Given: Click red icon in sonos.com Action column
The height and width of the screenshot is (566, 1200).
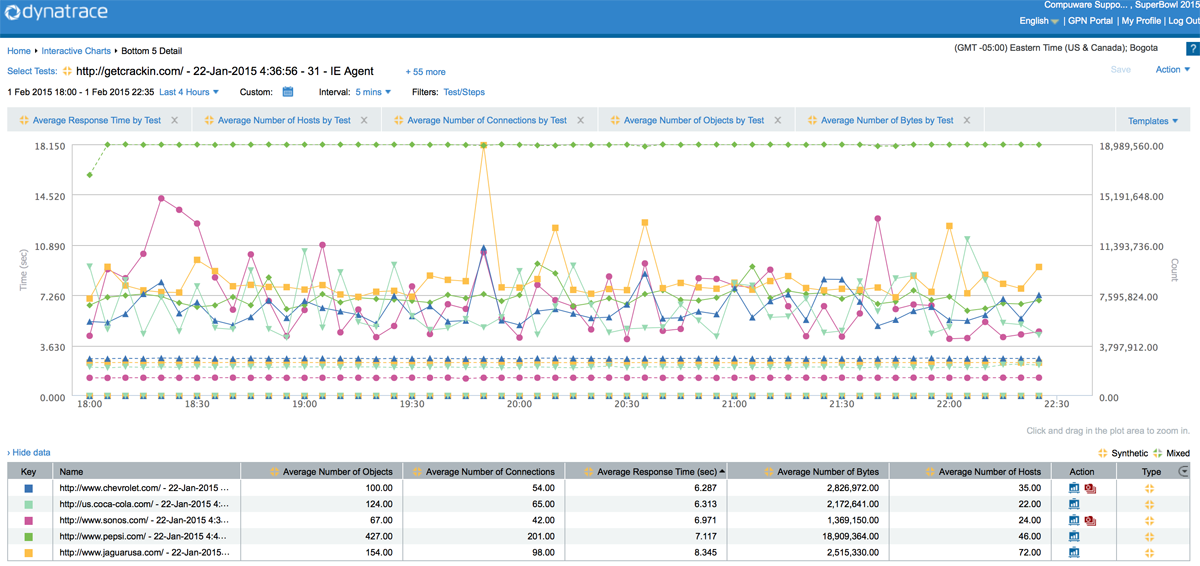Looking at the screenshot, I should coord(1089,521).
